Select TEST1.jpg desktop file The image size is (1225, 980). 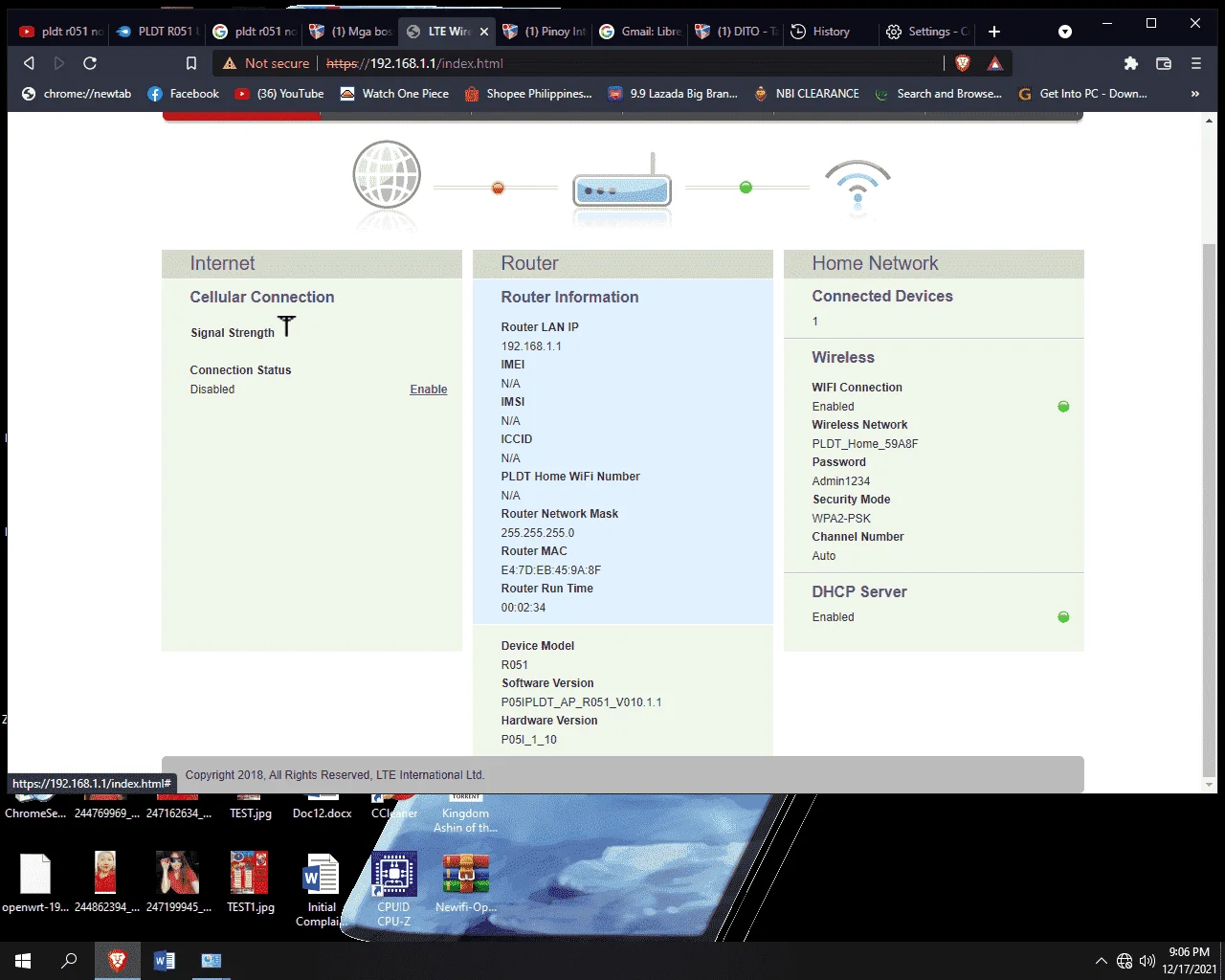(250, 882)
